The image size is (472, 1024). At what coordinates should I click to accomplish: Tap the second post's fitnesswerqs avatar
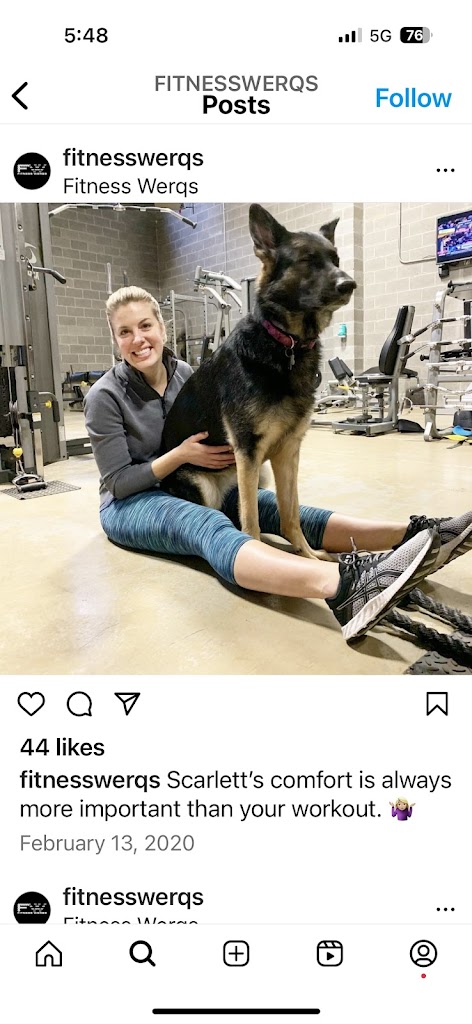(32, 908)
